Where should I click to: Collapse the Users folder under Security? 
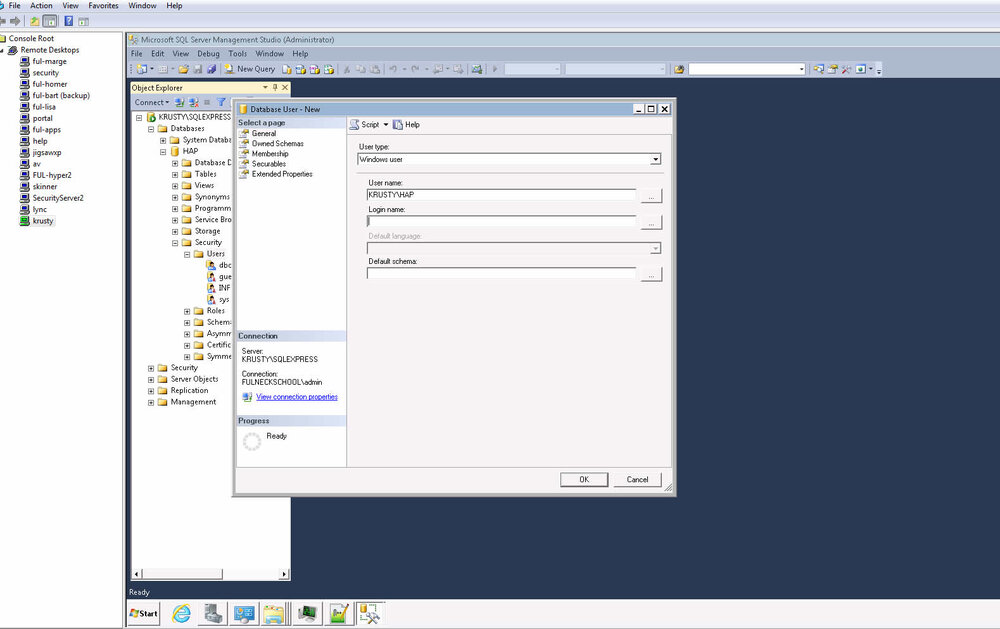point(187,255)
